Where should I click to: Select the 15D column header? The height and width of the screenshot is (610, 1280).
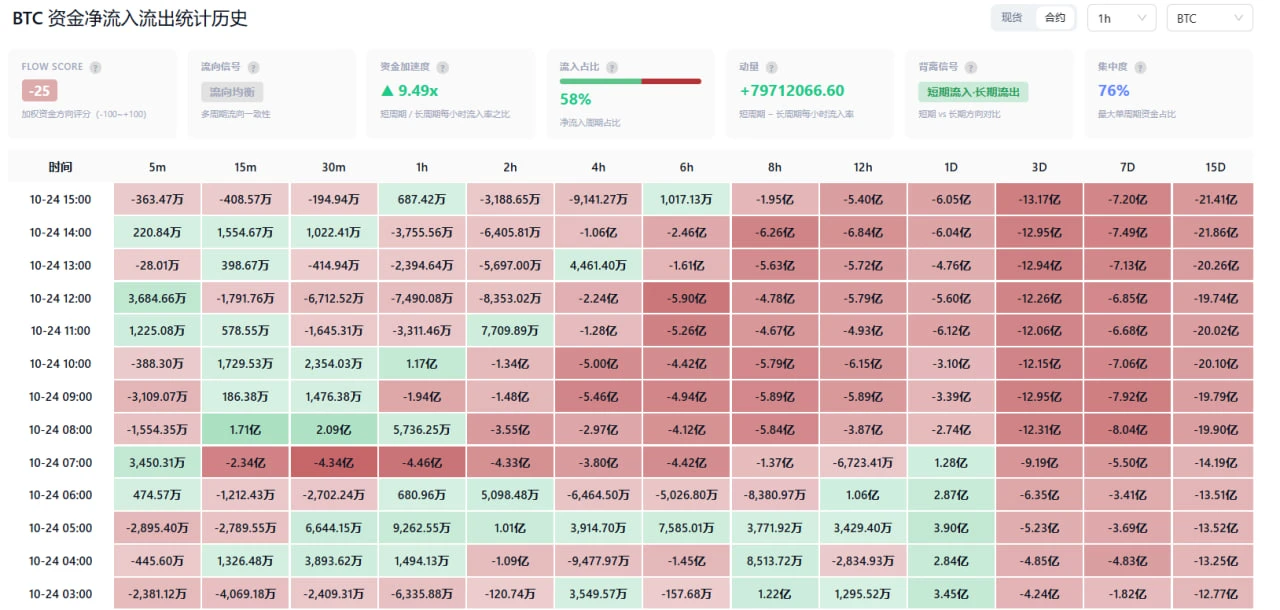point(1213,167)
